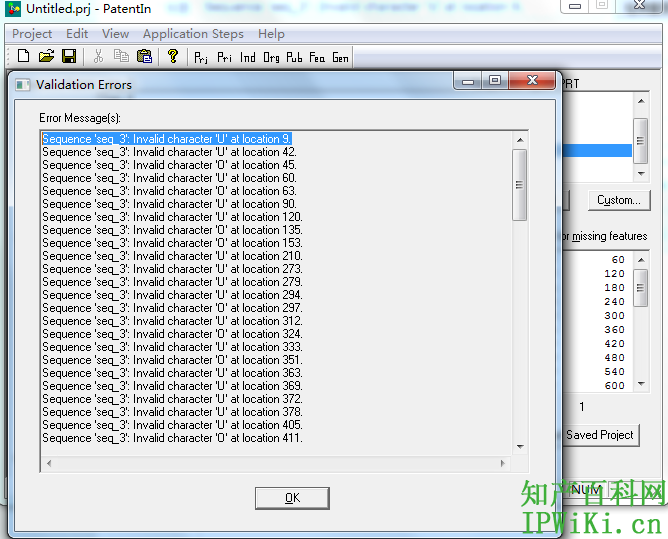The height and width of the screenshot is (539, 668).
Task: Click the New project toolbar icon
Action: click(24, 57)
